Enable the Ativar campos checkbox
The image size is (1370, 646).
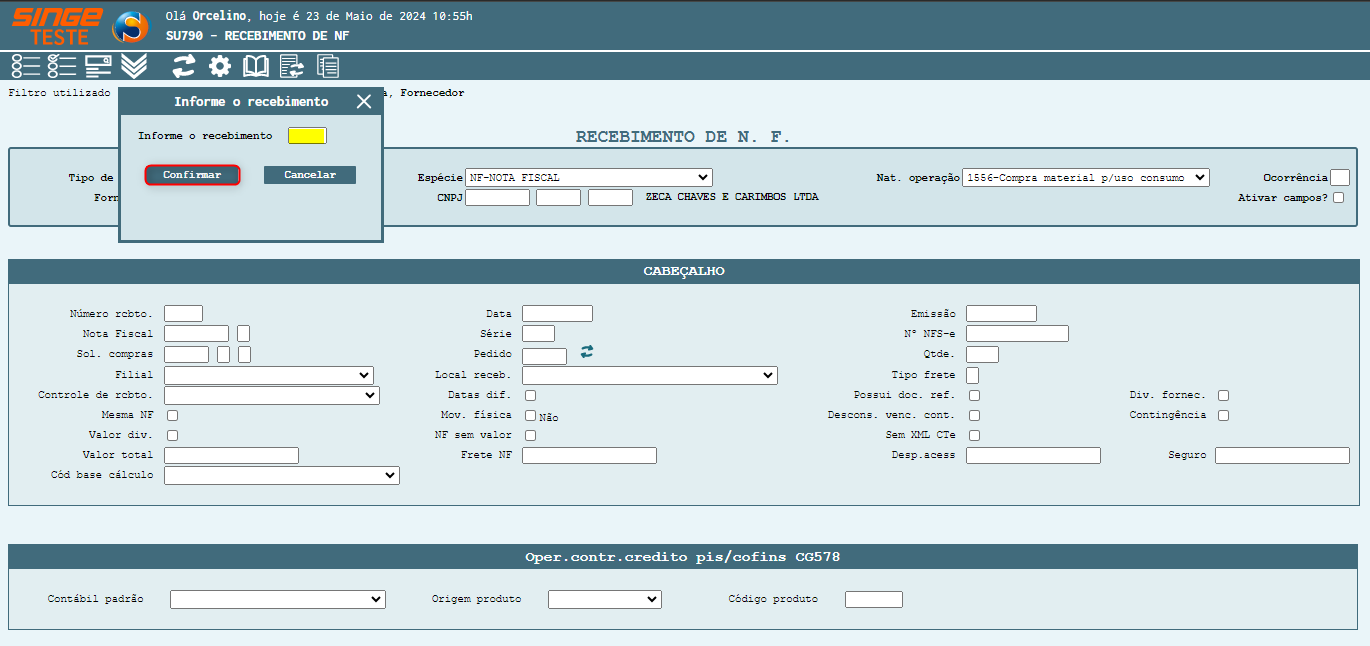[x=1338, y=198]
